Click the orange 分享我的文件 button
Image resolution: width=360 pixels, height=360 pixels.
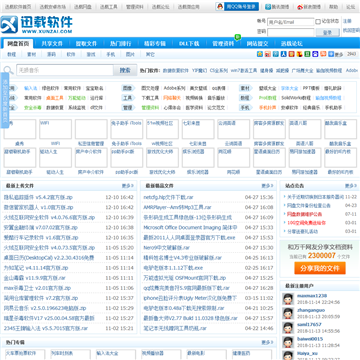(320, 268)
